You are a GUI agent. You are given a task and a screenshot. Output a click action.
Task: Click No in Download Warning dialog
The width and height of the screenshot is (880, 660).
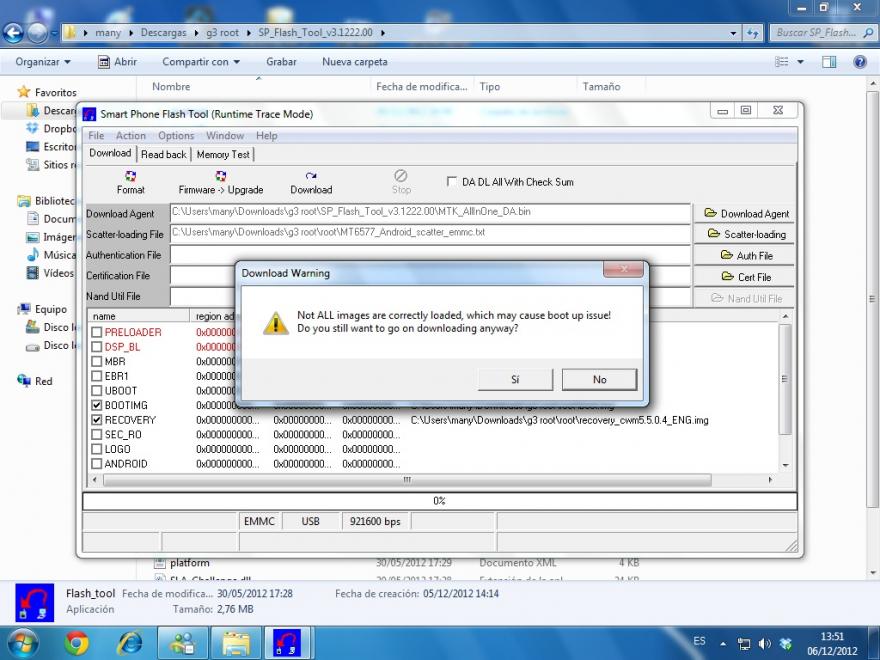tap(599, 379)
